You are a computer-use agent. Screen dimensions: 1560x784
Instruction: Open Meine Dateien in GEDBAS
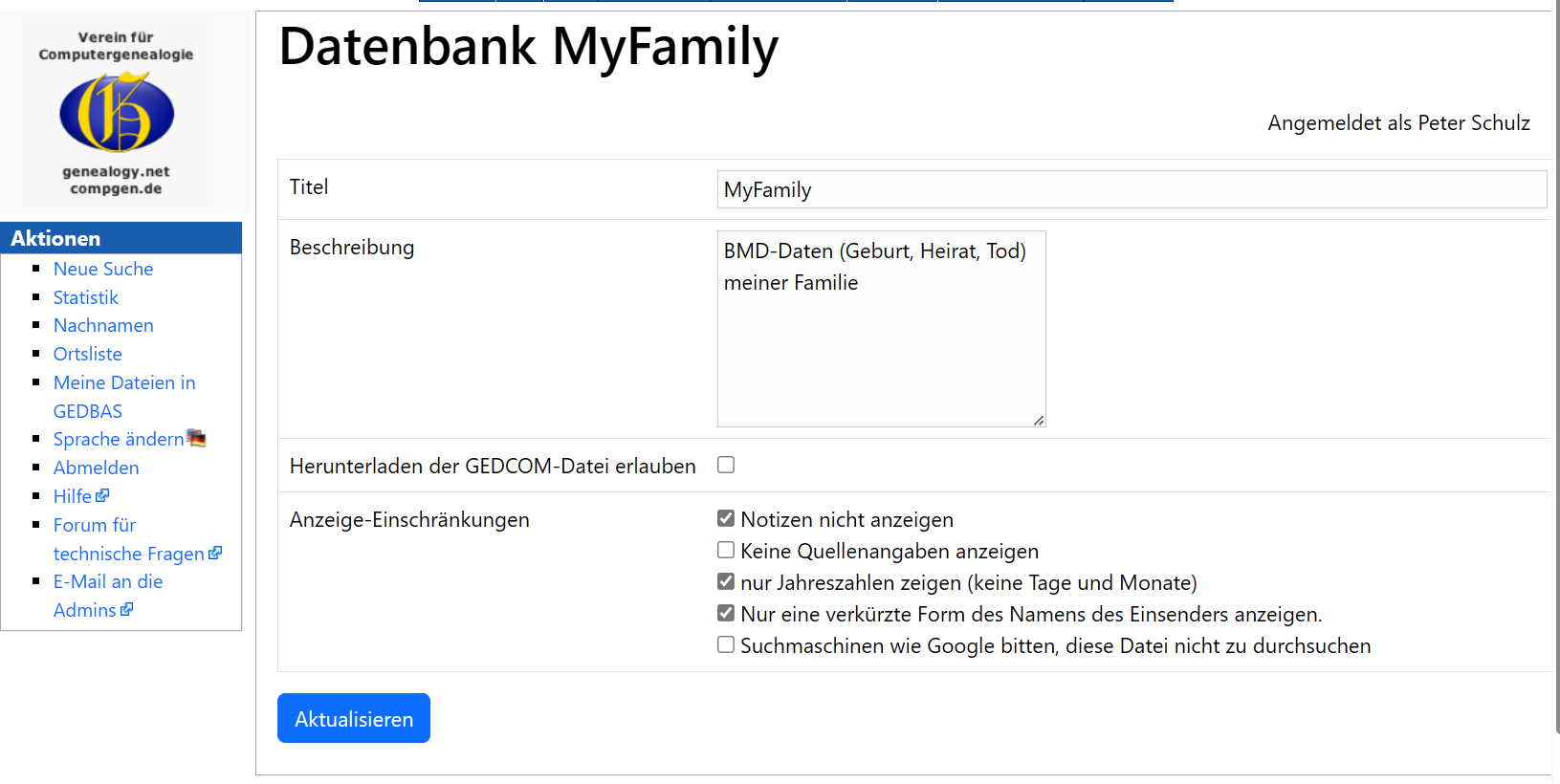tap(124, 382)
